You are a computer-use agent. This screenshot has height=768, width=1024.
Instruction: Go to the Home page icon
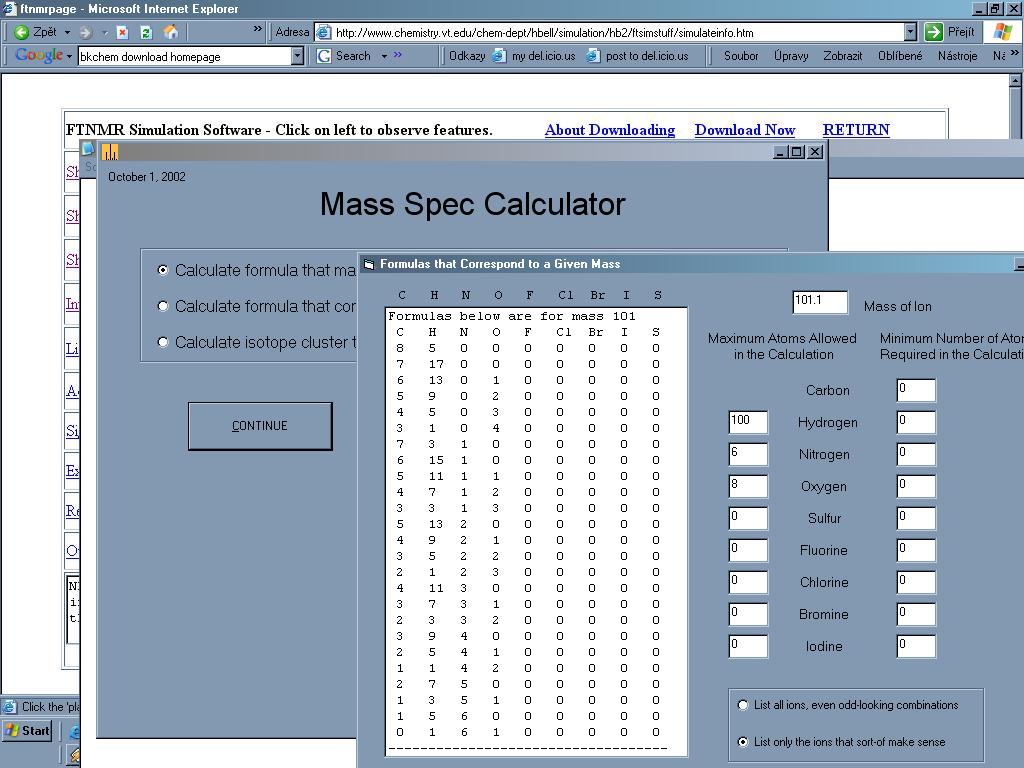(171, 32)
